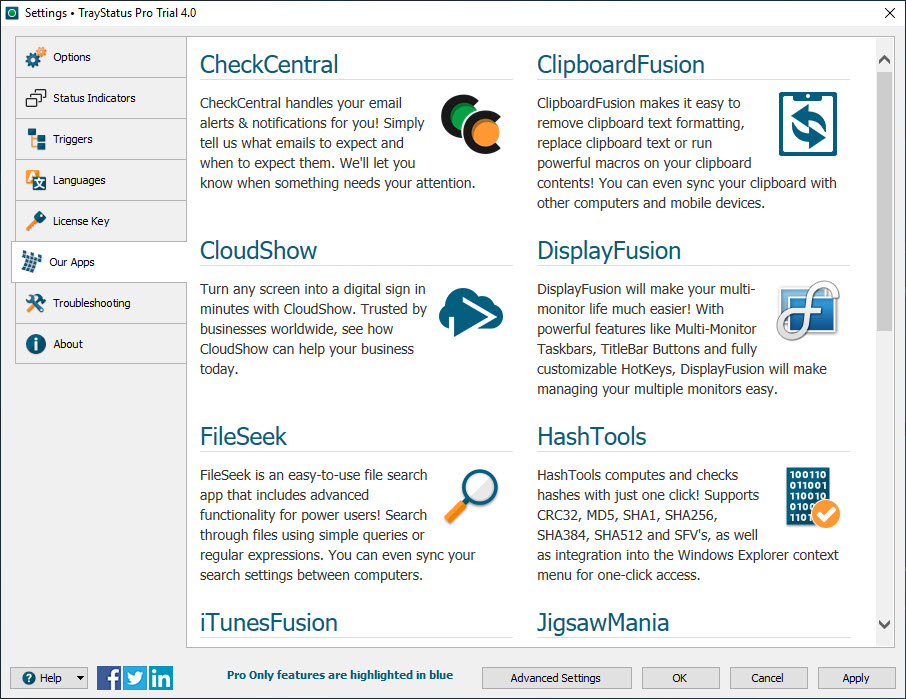Screen dimensions: 906x699
Task: Open the Status Indicators section
Action: pos(100,98)
